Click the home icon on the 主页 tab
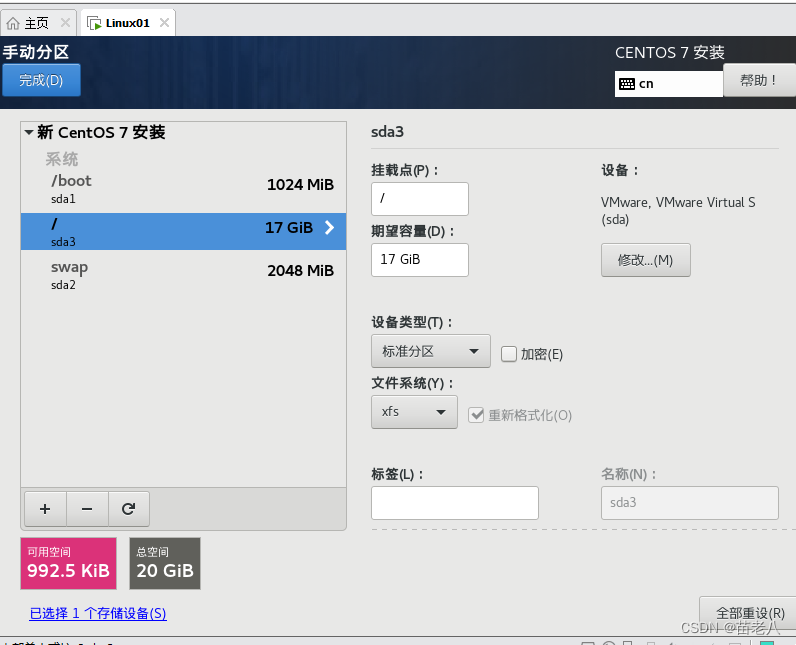Viewport: 796px width, 645px height. (x=13, y=23)
